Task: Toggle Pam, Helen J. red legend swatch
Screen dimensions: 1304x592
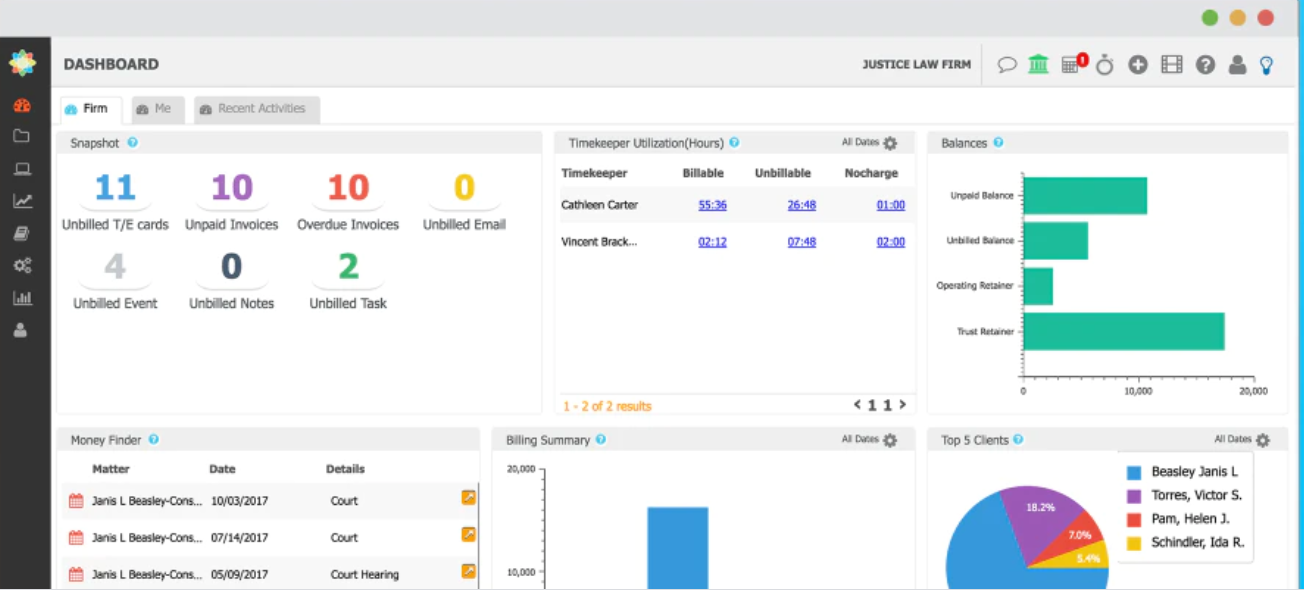Action: (1134, 520)
